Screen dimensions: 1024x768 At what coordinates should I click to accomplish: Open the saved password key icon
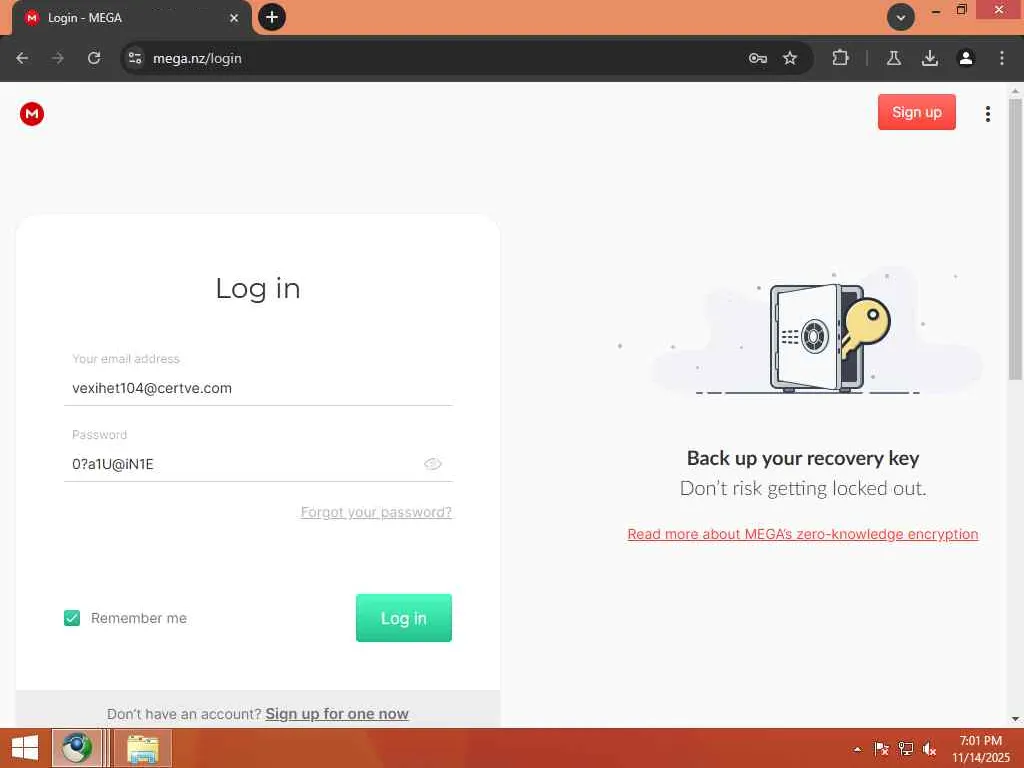758,58
